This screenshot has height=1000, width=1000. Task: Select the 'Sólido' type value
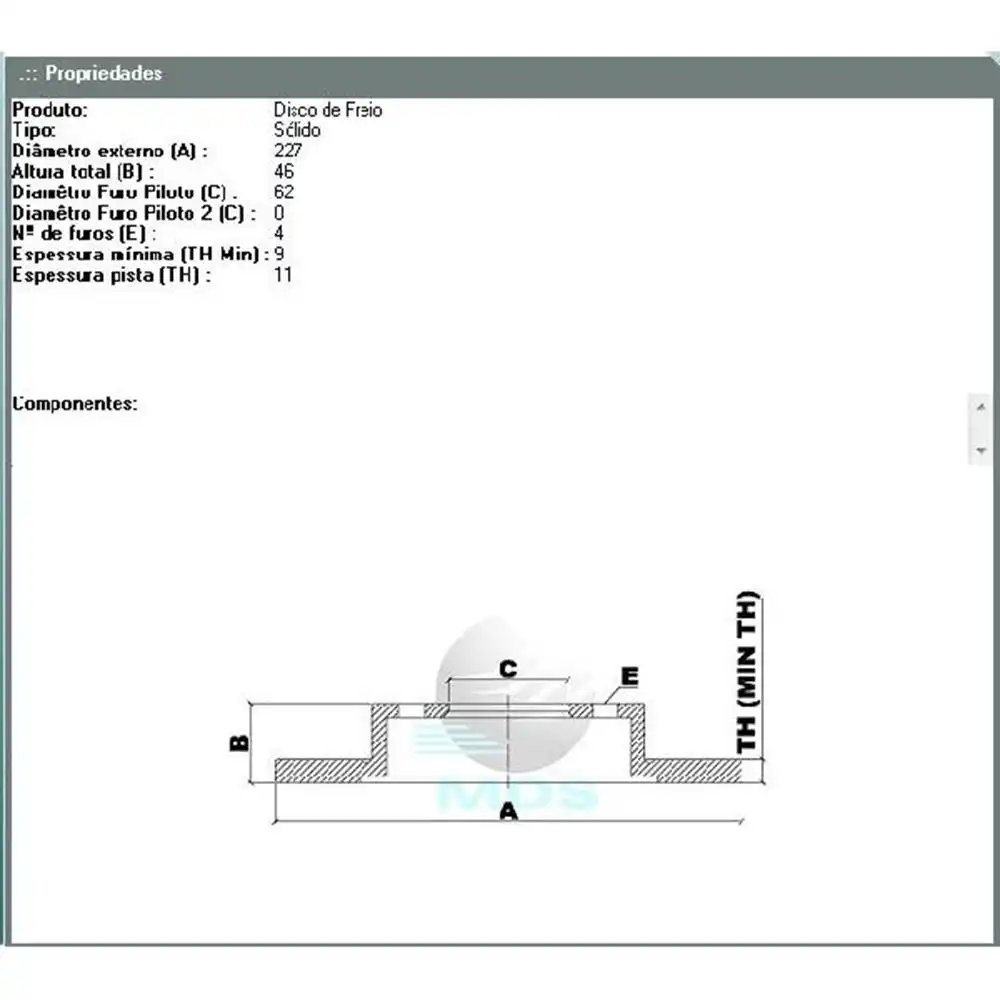click(x=297, y=131)
